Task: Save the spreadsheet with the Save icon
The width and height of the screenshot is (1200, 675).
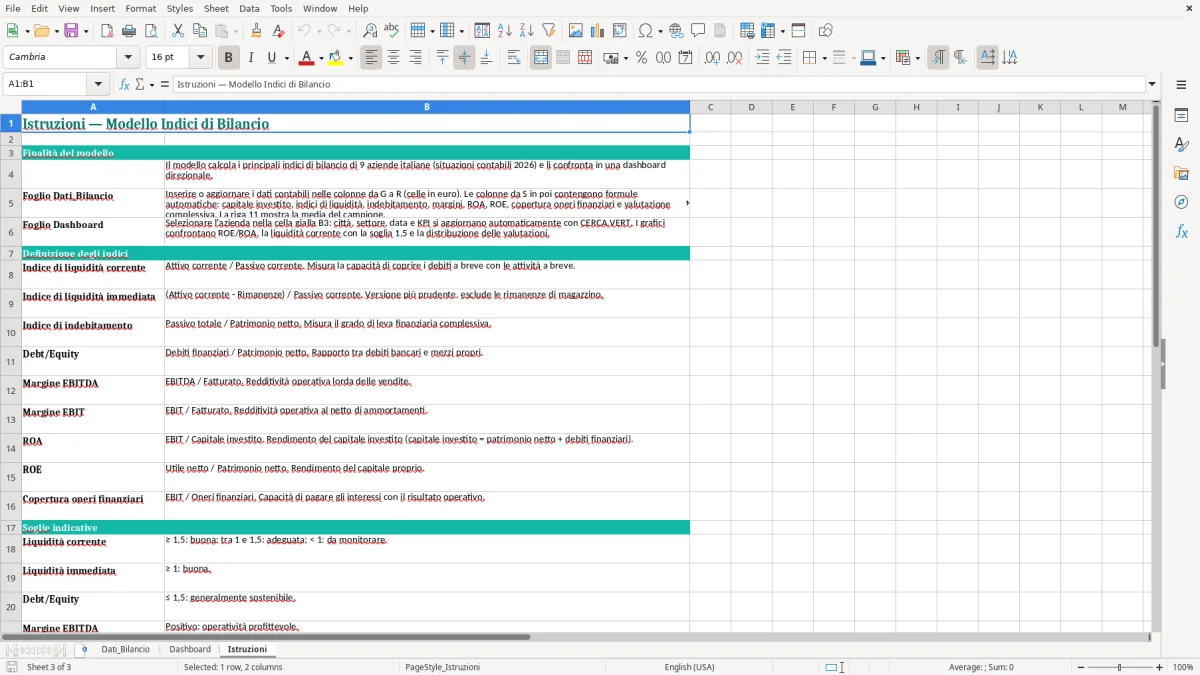Action: pos(71,31)
